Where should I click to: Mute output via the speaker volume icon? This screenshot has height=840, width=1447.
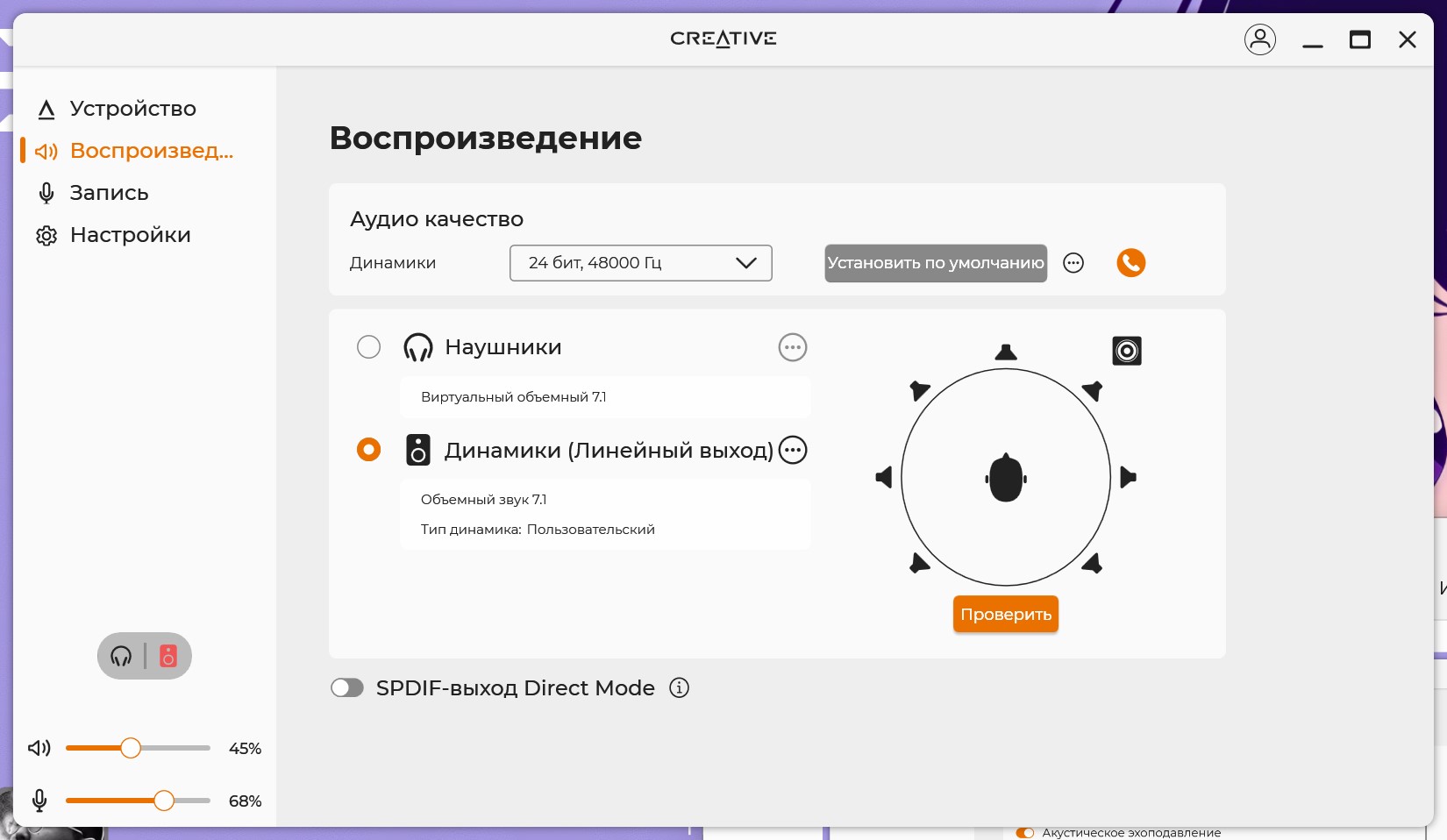click(x=39, y=748)
